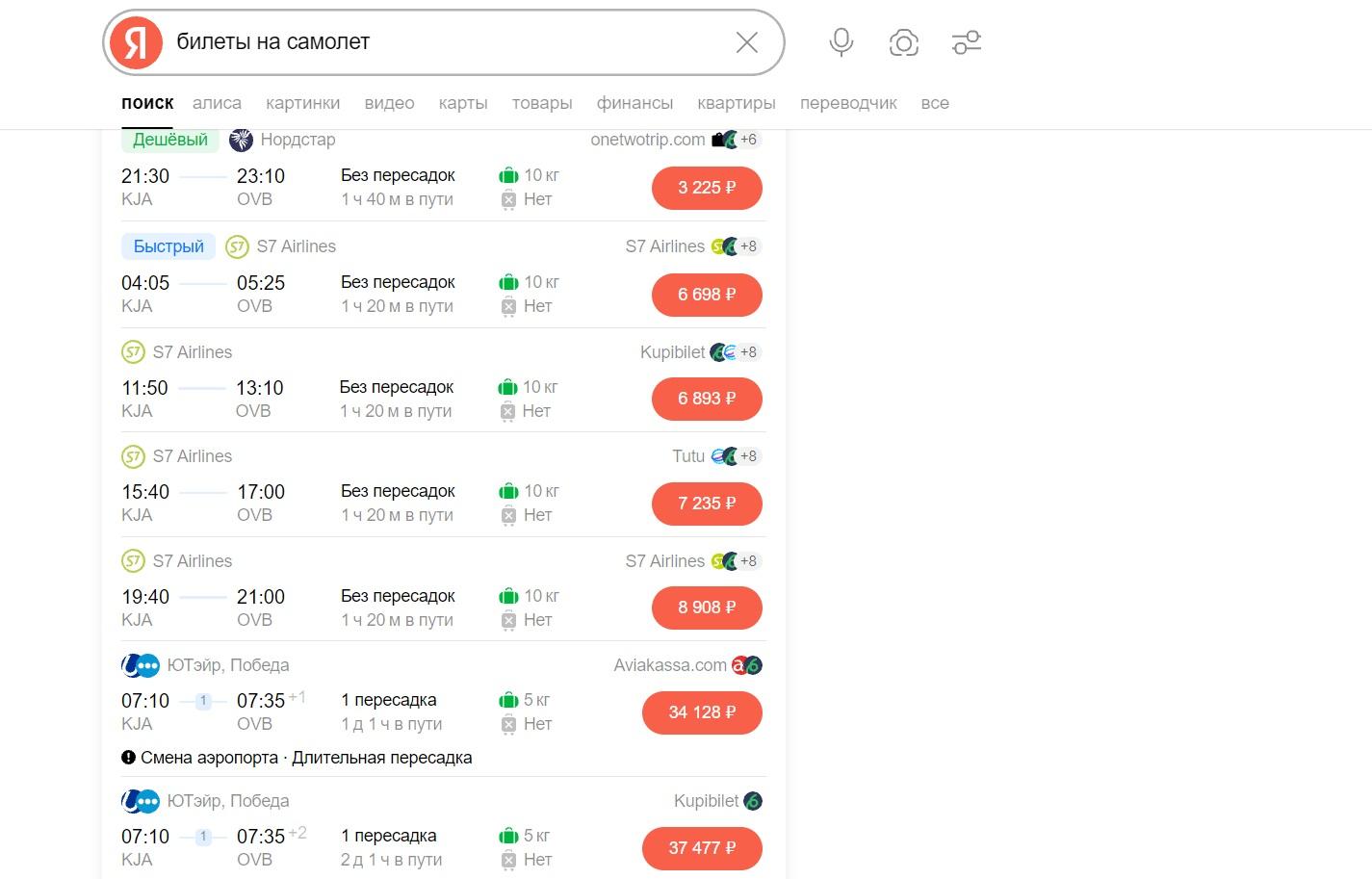The image size is (1372, 879).
Task: Select the 7 235 ₽ Tutu offer
Action: coord(706,504)
